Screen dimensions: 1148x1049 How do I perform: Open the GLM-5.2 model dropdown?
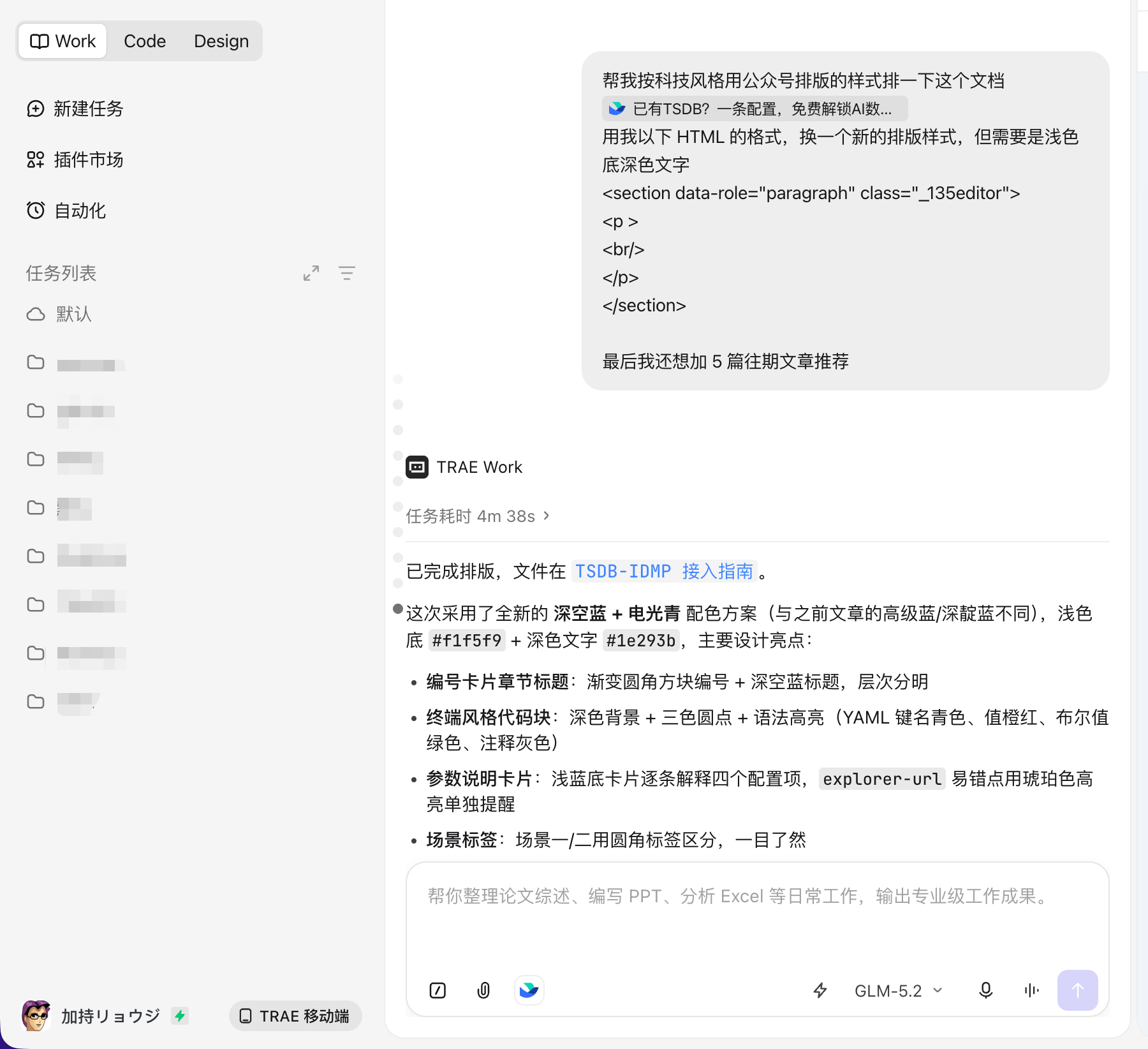[899, 990]
